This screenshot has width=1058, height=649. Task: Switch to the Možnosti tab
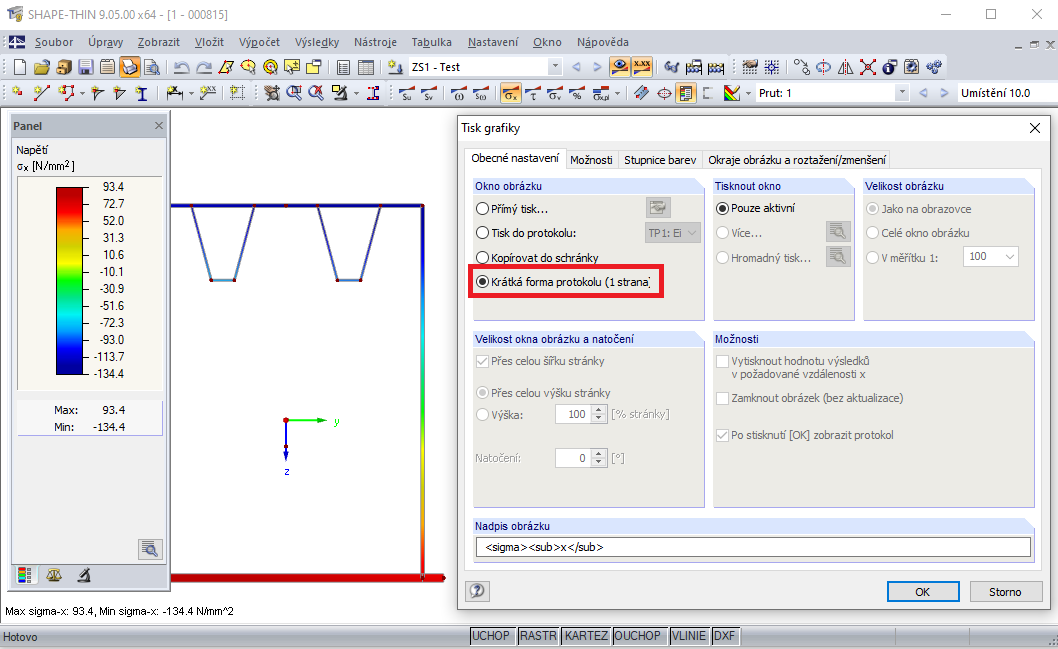coord(591,160)
